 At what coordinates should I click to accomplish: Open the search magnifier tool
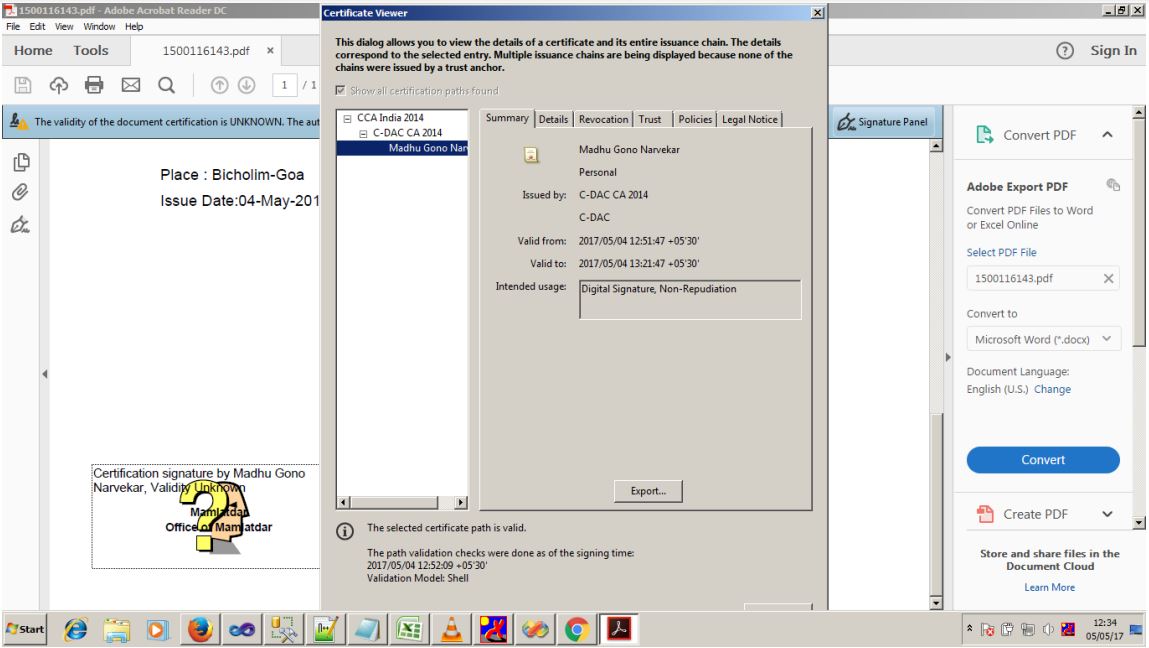coord(166,85)
